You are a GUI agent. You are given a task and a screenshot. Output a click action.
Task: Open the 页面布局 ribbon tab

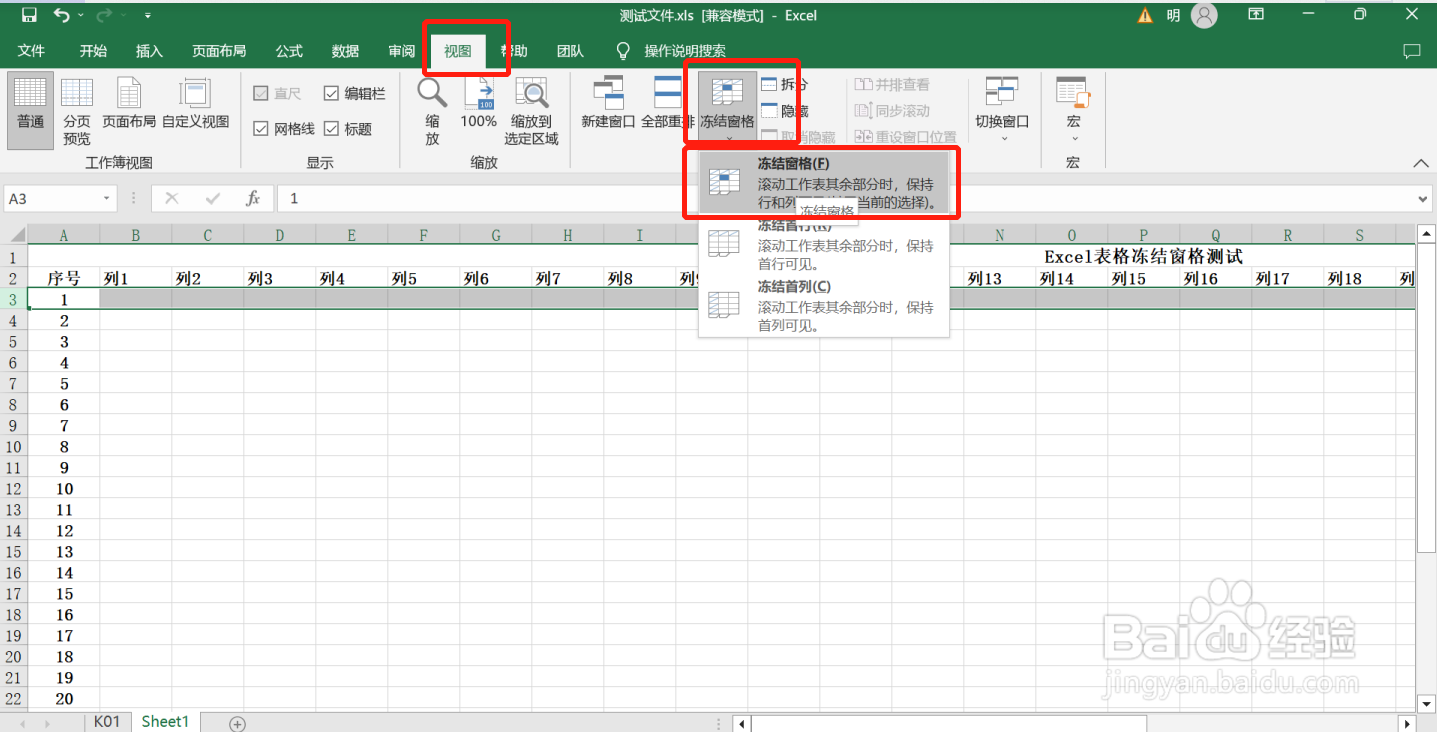[219, 51]
